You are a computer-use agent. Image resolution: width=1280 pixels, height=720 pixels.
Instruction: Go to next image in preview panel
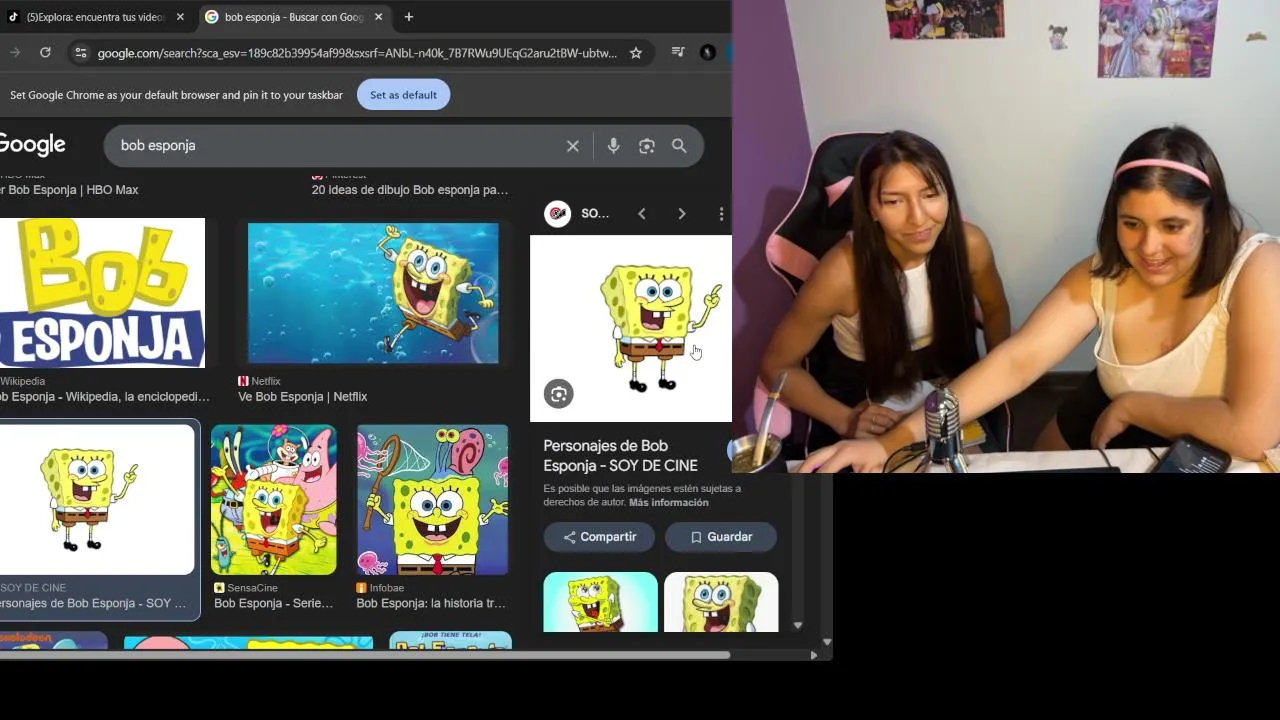click(682, 214)
